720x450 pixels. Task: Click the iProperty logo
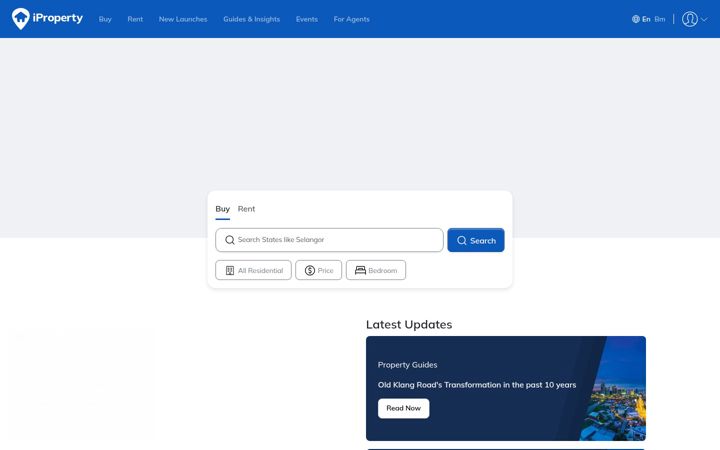[x=47, y=19]
